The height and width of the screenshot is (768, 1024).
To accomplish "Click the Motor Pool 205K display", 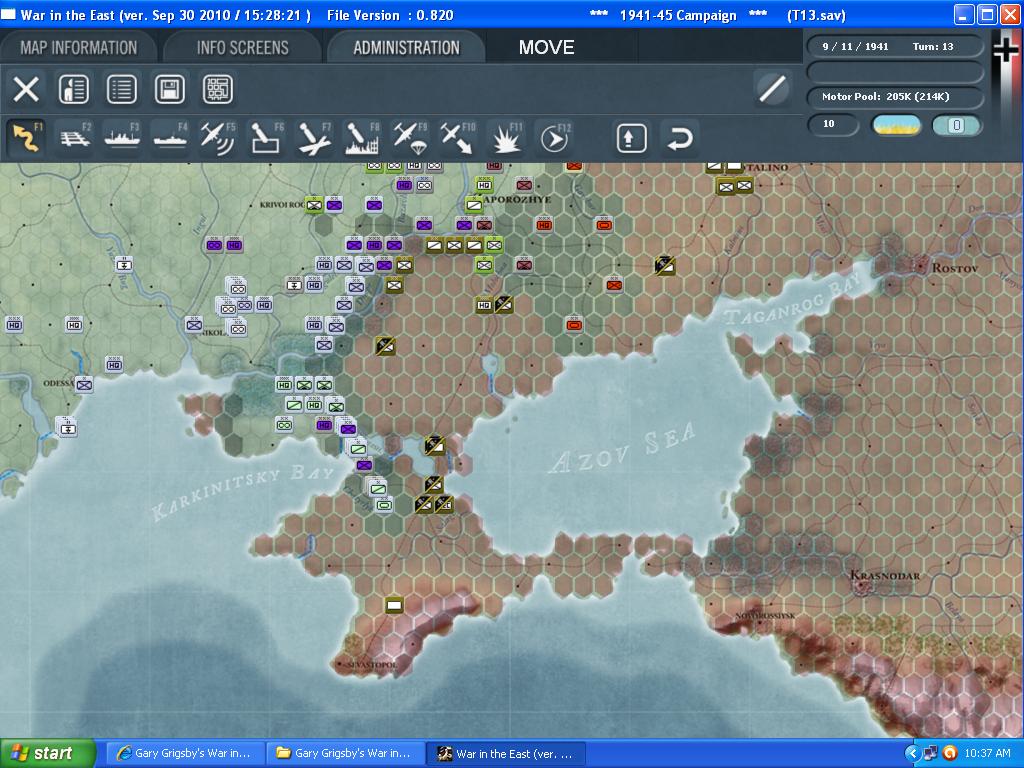I will pyautogui.click(x=895, y=97).
